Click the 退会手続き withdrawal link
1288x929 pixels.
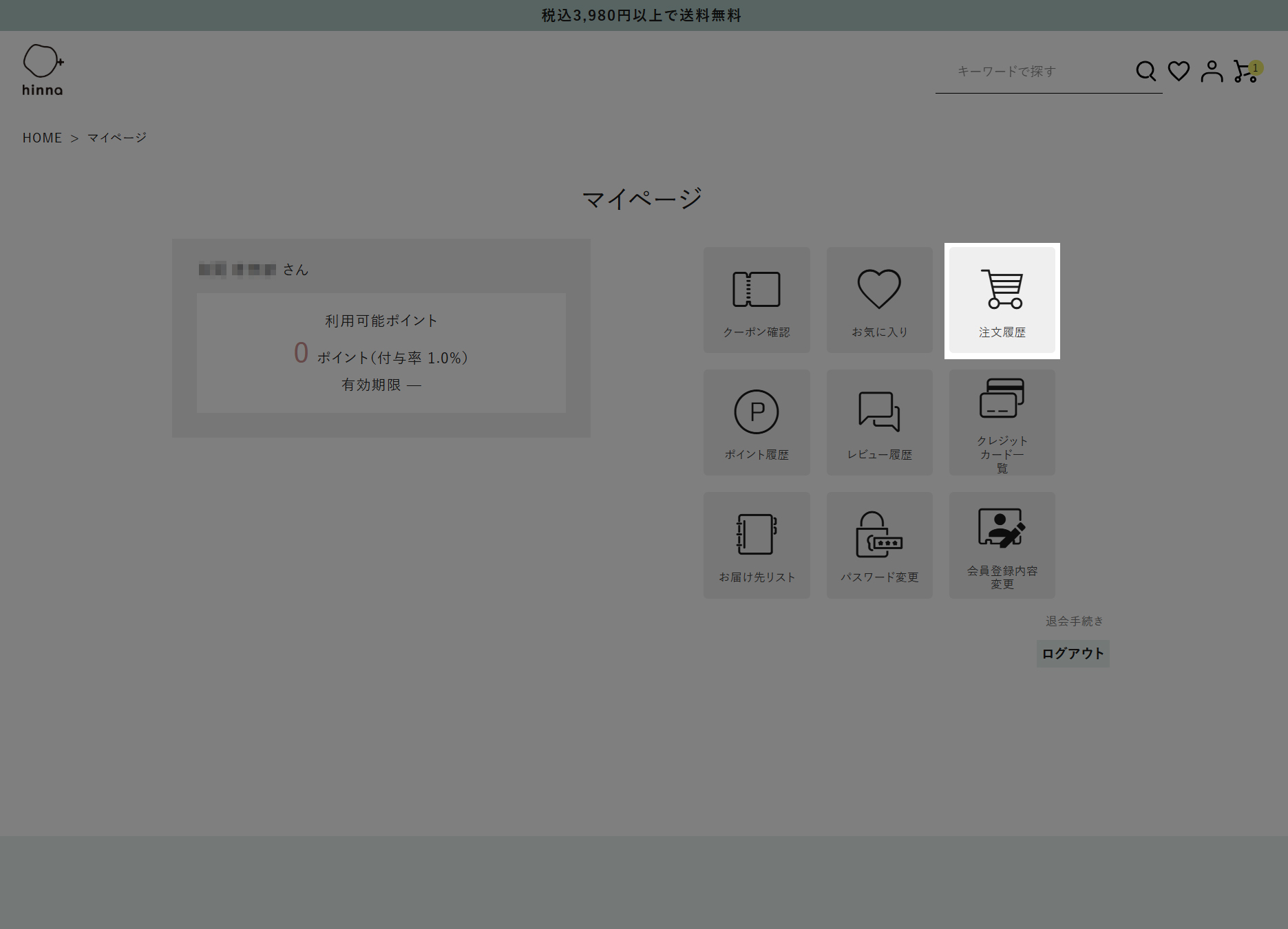(x=1074, y=621)
